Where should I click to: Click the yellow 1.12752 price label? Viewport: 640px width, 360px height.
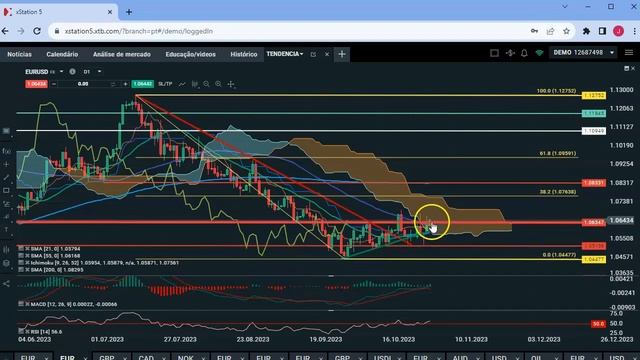pyautogui.click(x=594, y=95)
